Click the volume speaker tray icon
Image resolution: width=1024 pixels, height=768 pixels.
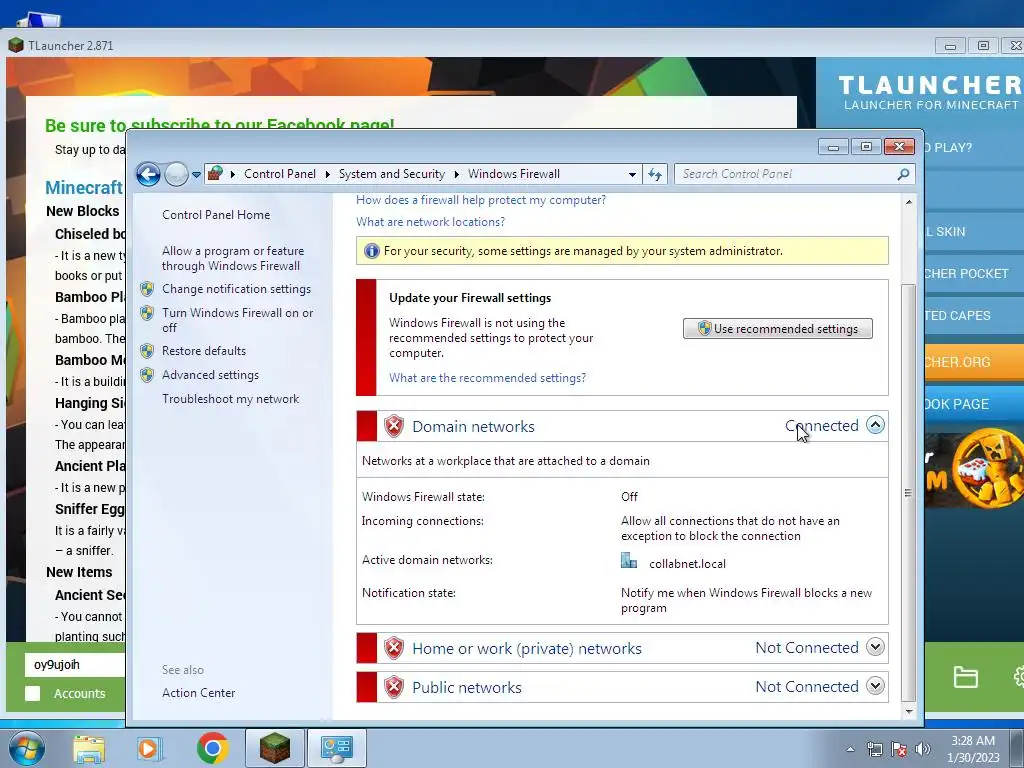click(x=923, y=749)
